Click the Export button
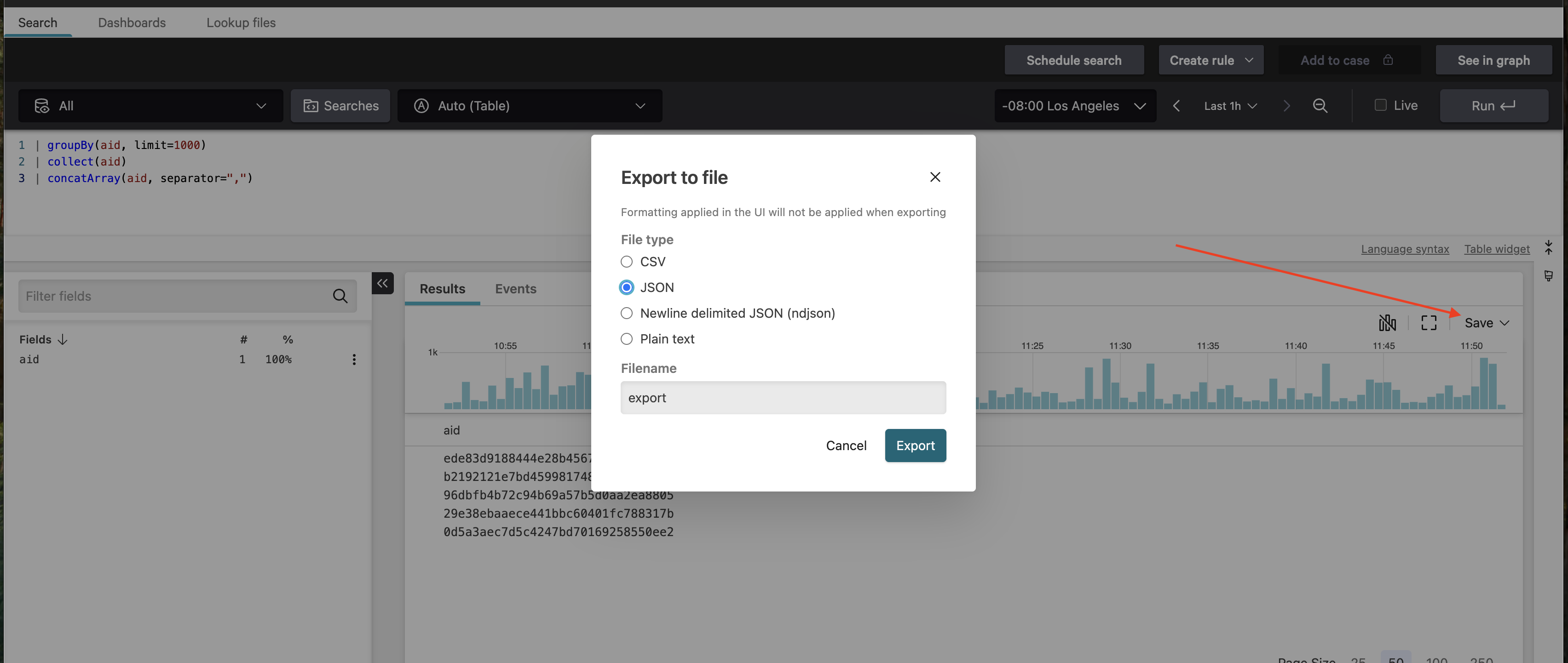 coord(915,445)
